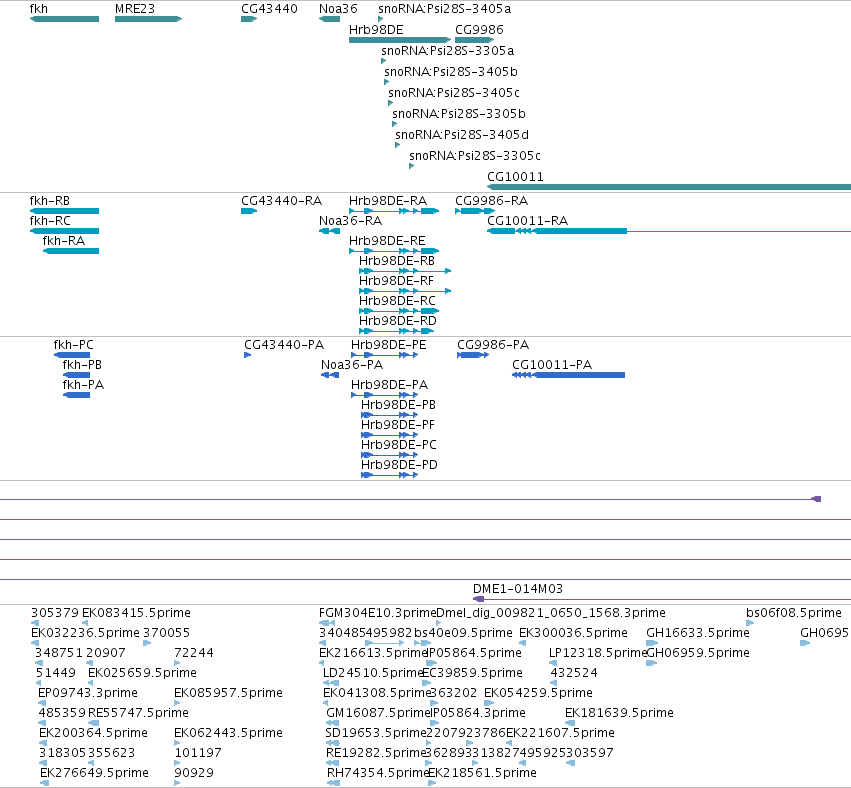Click the EK200364.5prime EST label
The height and width of the screenshot is (788, 851).
[93, 733]
